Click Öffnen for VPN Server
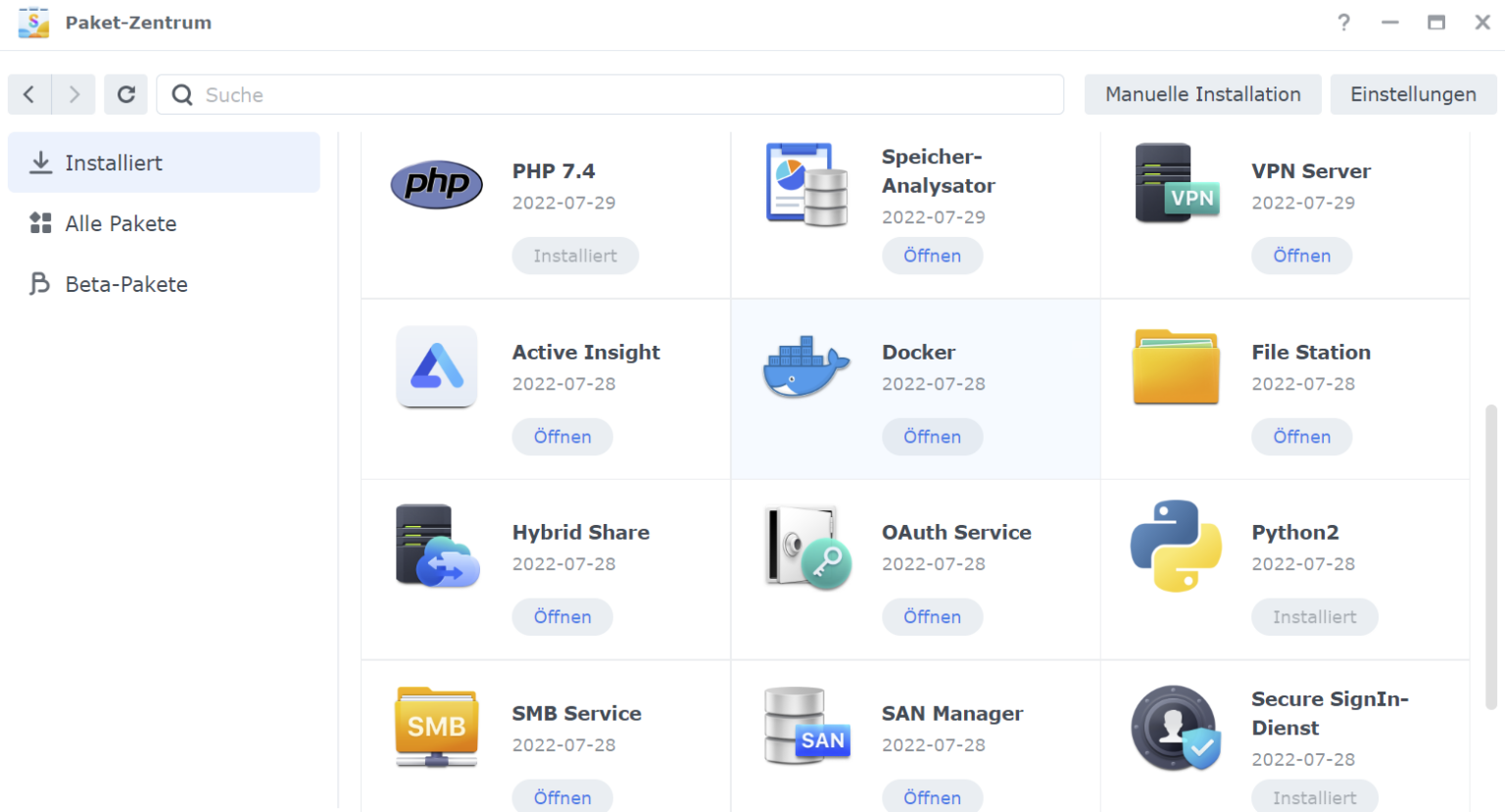This screenshot has width=1505, height=812. [1301, 256]
